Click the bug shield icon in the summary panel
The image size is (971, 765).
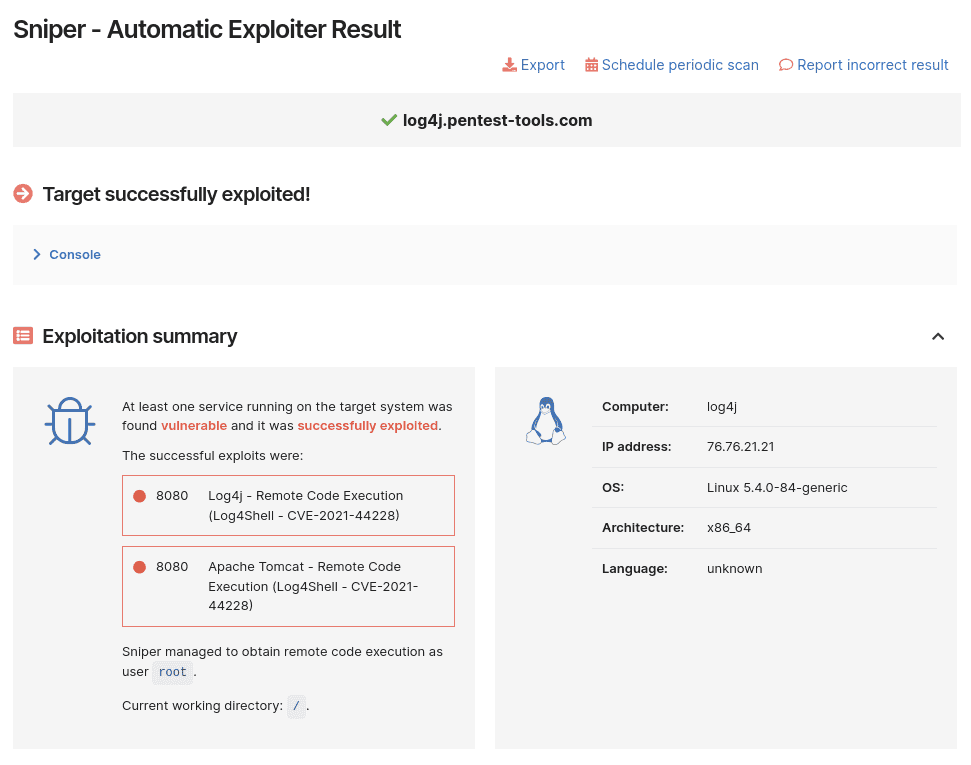[69, 420]
